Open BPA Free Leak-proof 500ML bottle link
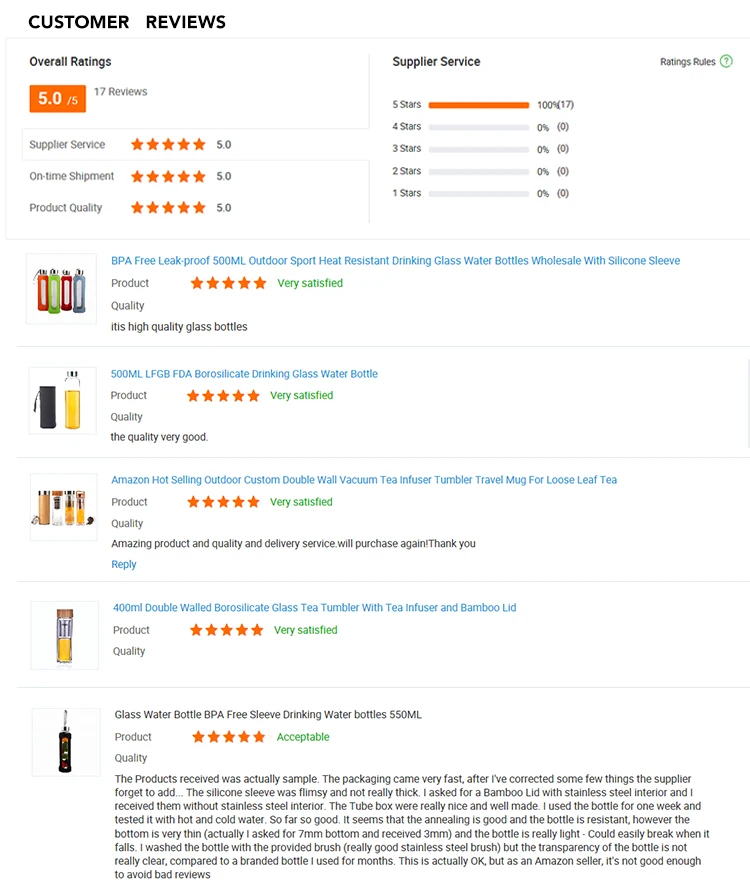The height and width of the screenshot is (894, 750). tap(395, 261)
